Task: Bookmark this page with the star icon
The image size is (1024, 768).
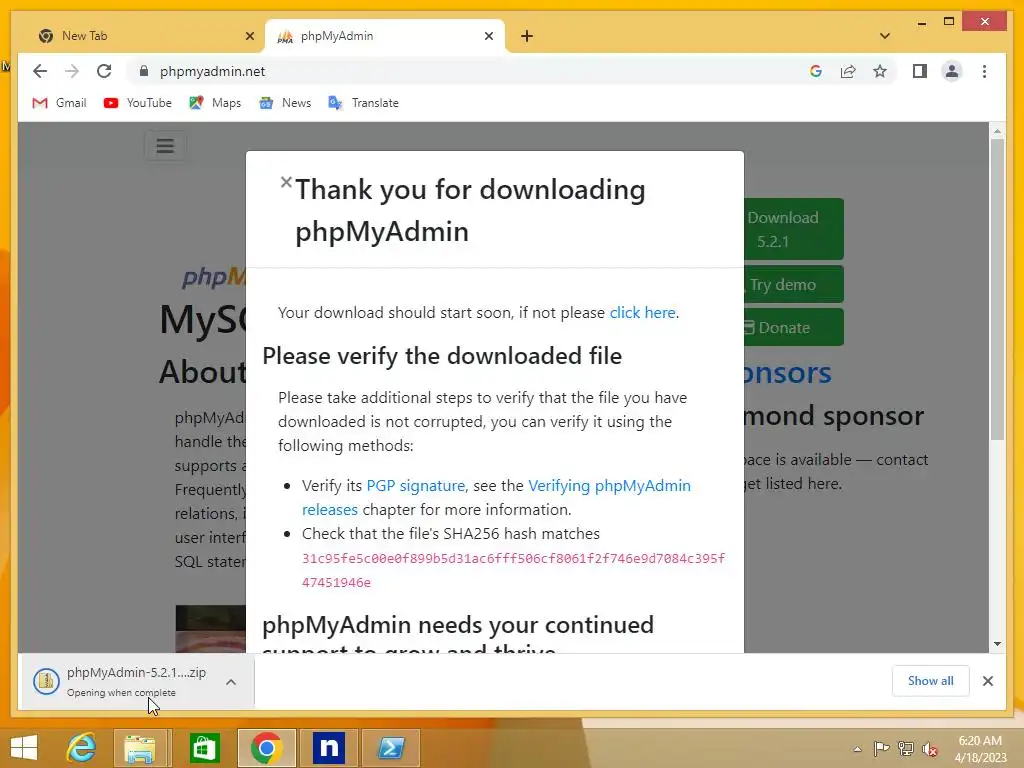Action: point(880,71)
